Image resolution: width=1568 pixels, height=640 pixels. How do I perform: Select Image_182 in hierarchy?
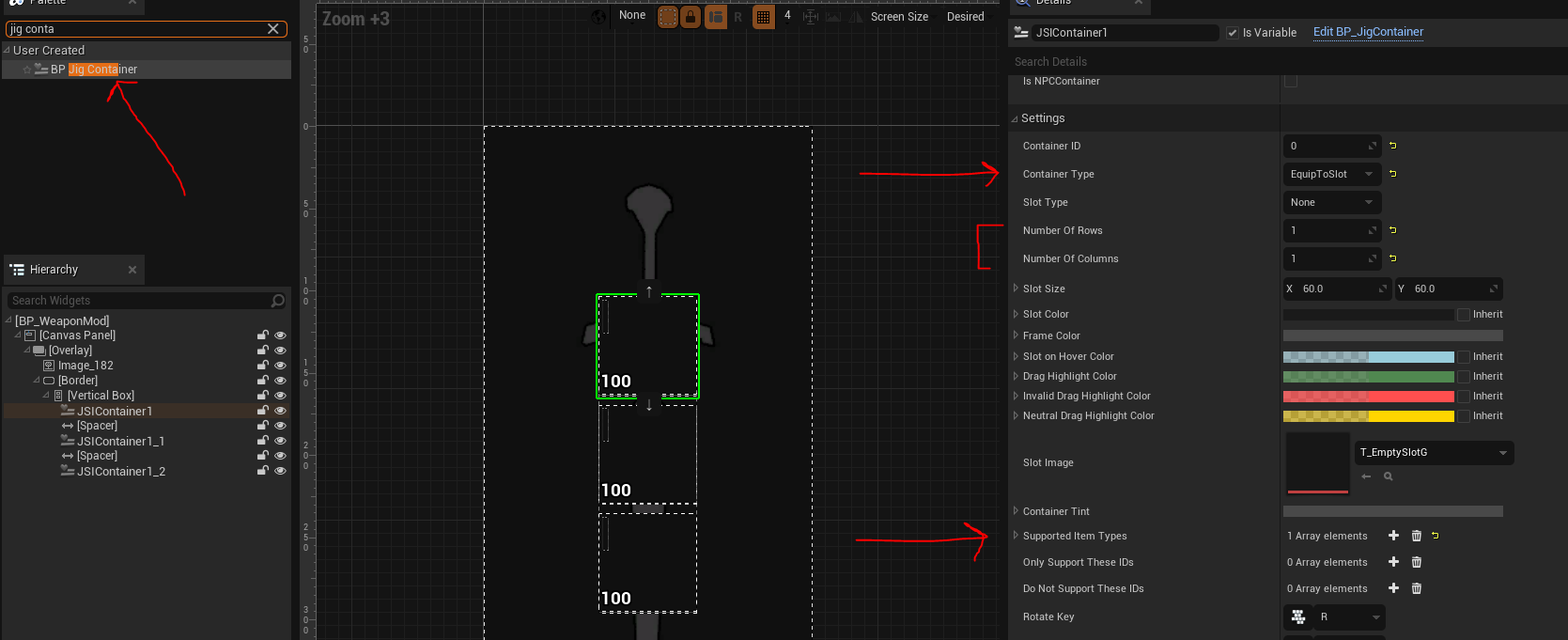click(x=85, y=366)
